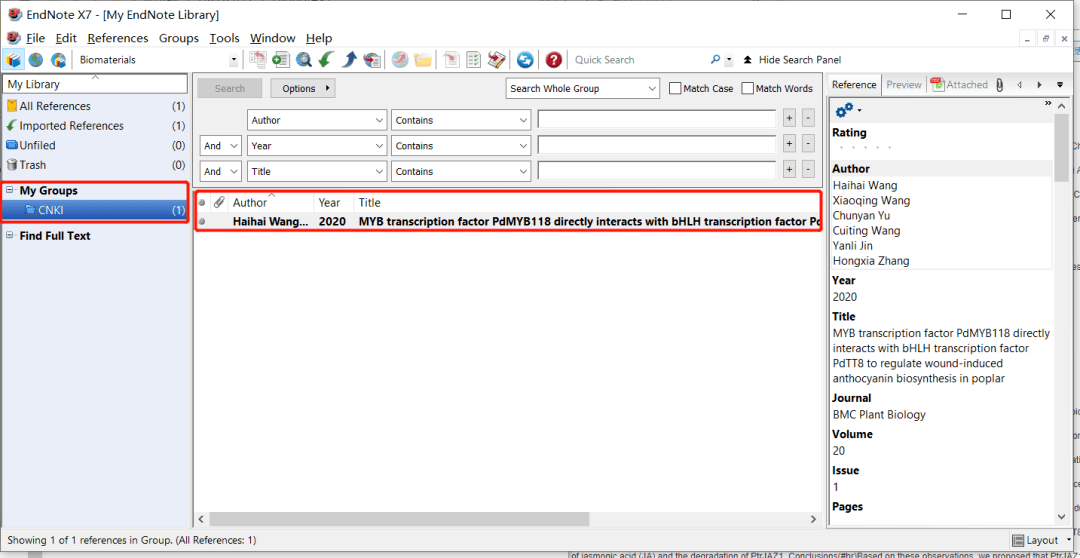Click read/unread dot column header
This screenshot has width=1080, height=558.
(x=202, y=203)
